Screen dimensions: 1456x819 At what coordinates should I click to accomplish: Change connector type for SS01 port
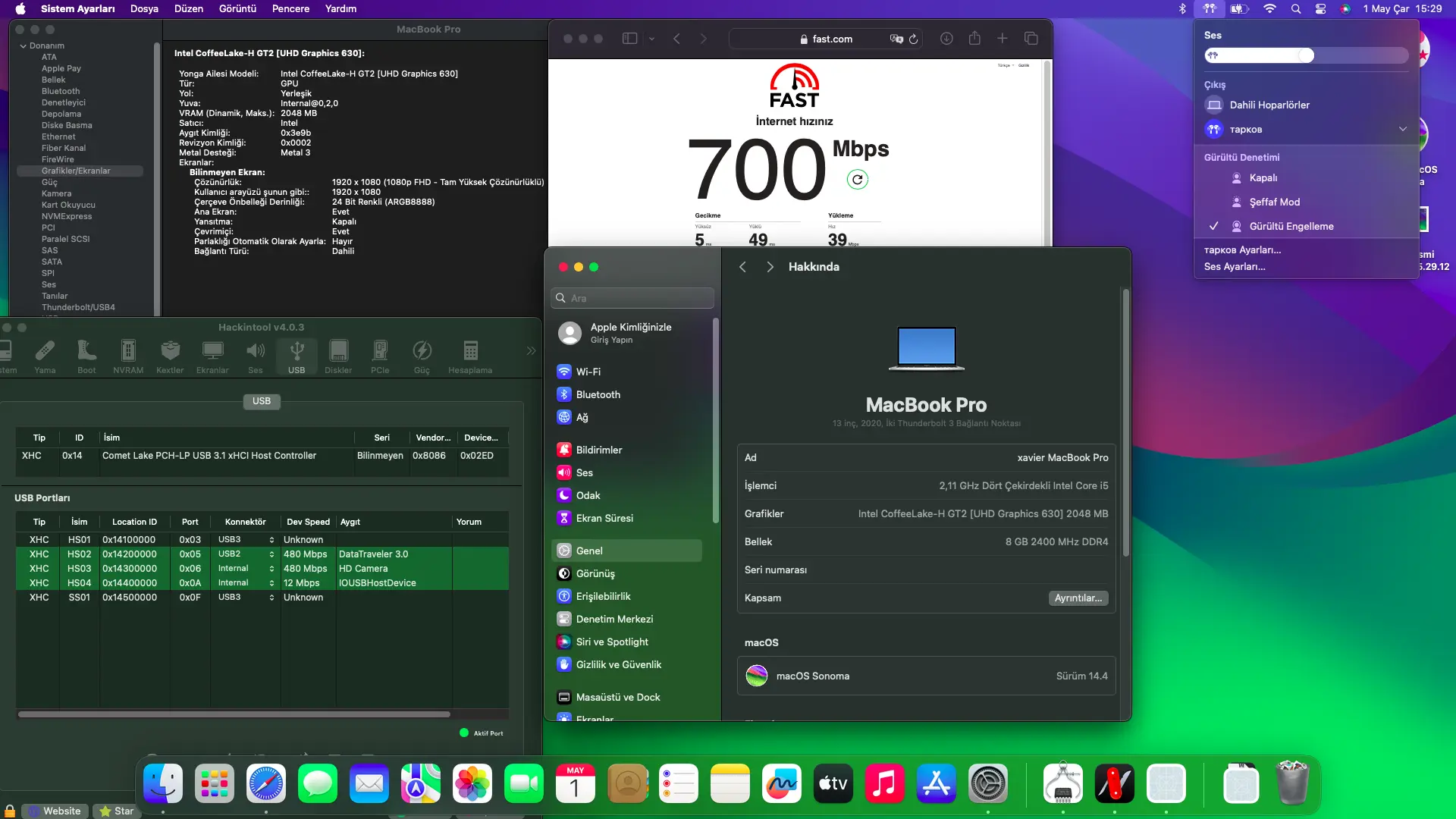[246, 597]
